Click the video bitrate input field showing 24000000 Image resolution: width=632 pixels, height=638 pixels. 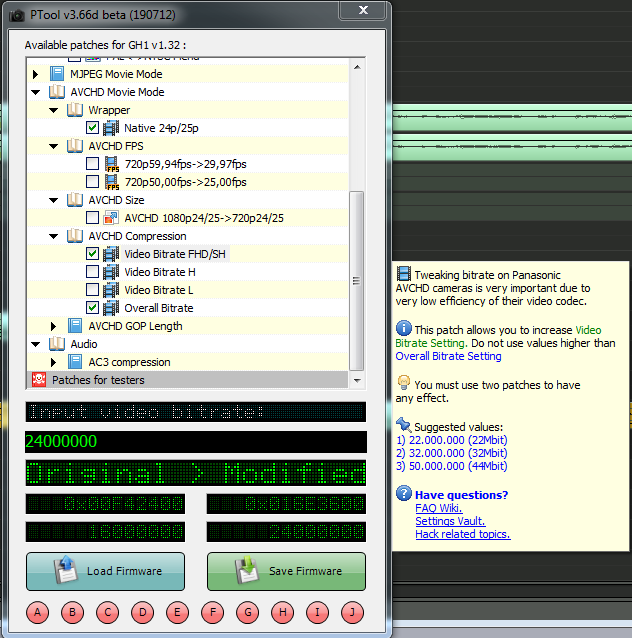click(196, 442)
